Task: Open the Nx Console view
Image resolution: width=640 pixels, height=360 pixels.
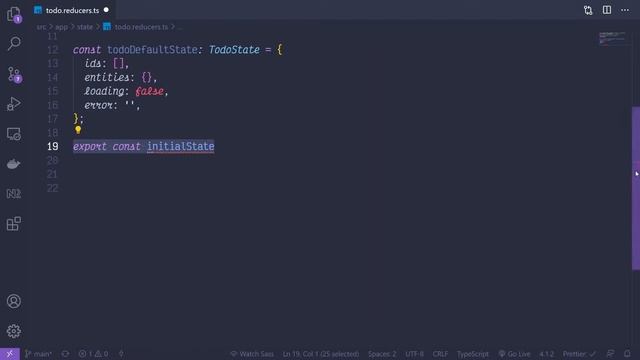Action: (x=13, y=193)
